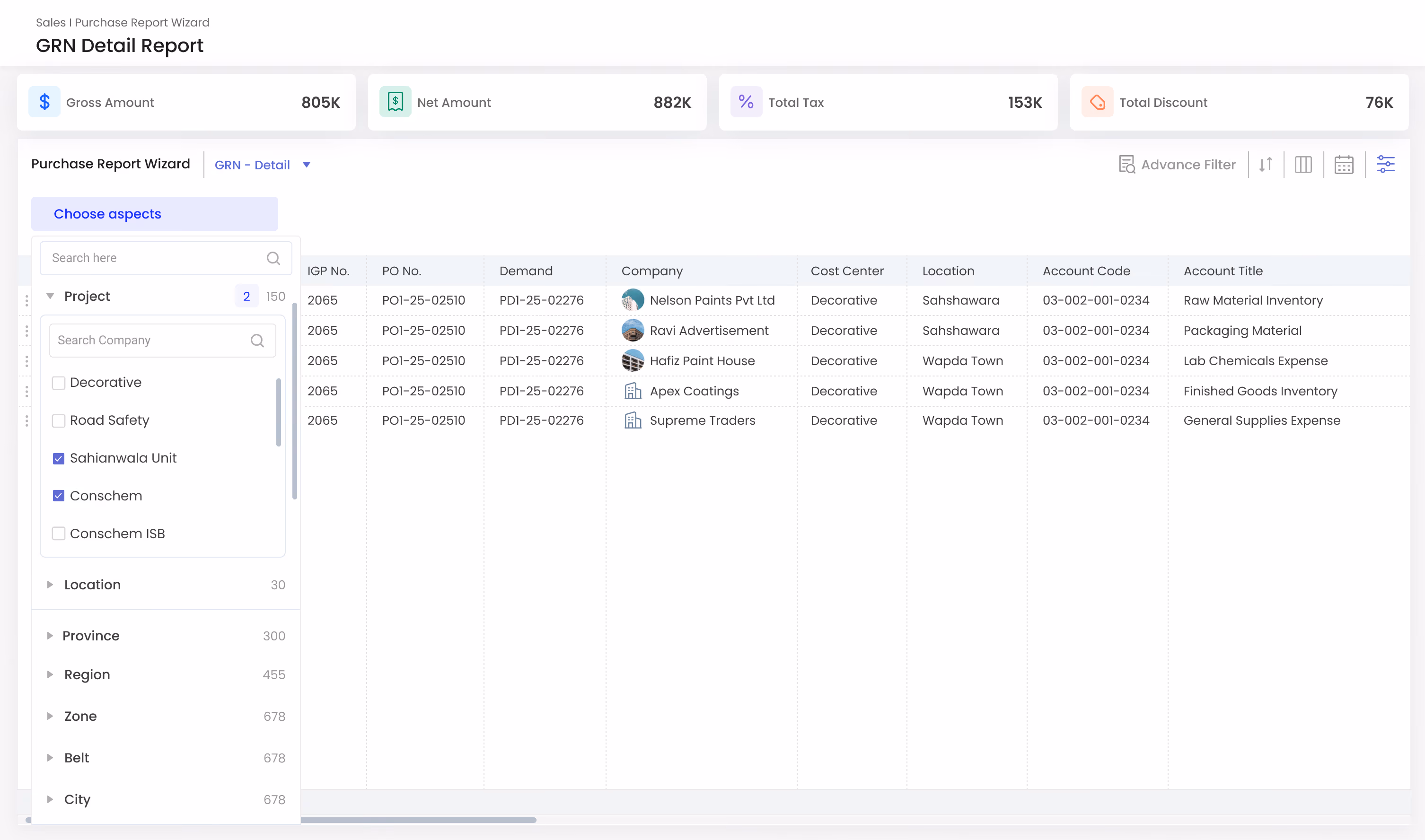
Task: Click the Search Company magnifier icon
Action: [x=257, y=340]
